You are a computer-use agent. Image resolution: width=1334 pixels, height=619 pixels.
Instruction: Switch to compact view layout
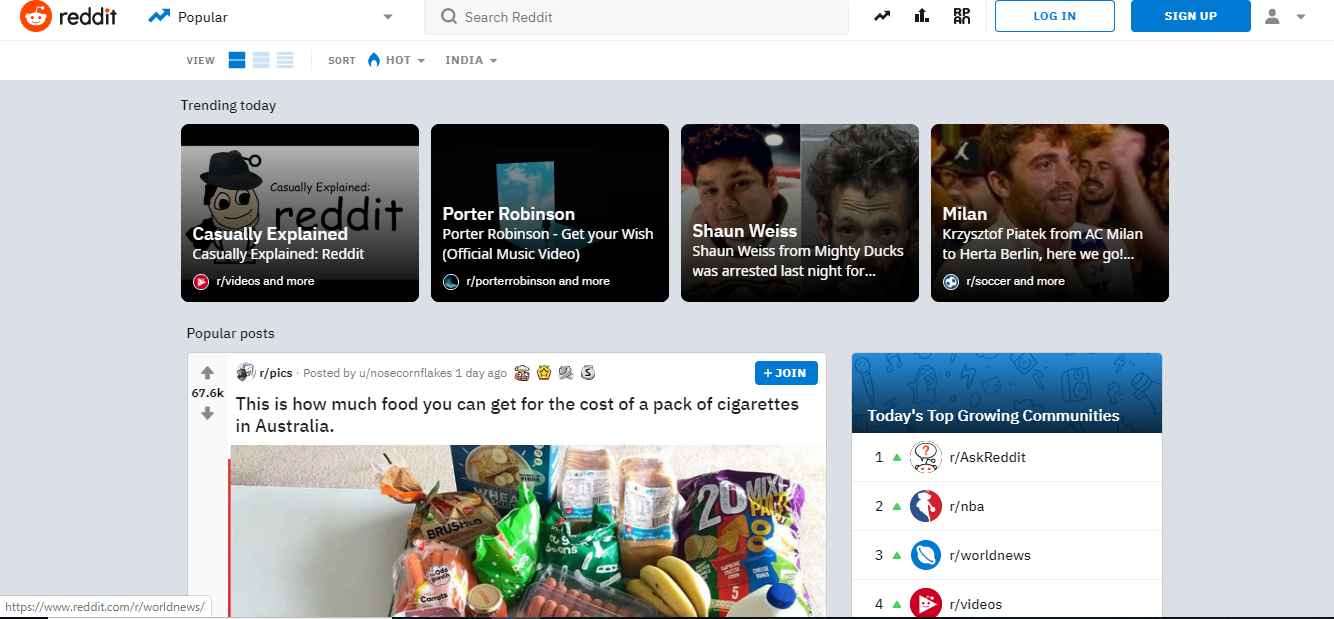coord(285,60)
